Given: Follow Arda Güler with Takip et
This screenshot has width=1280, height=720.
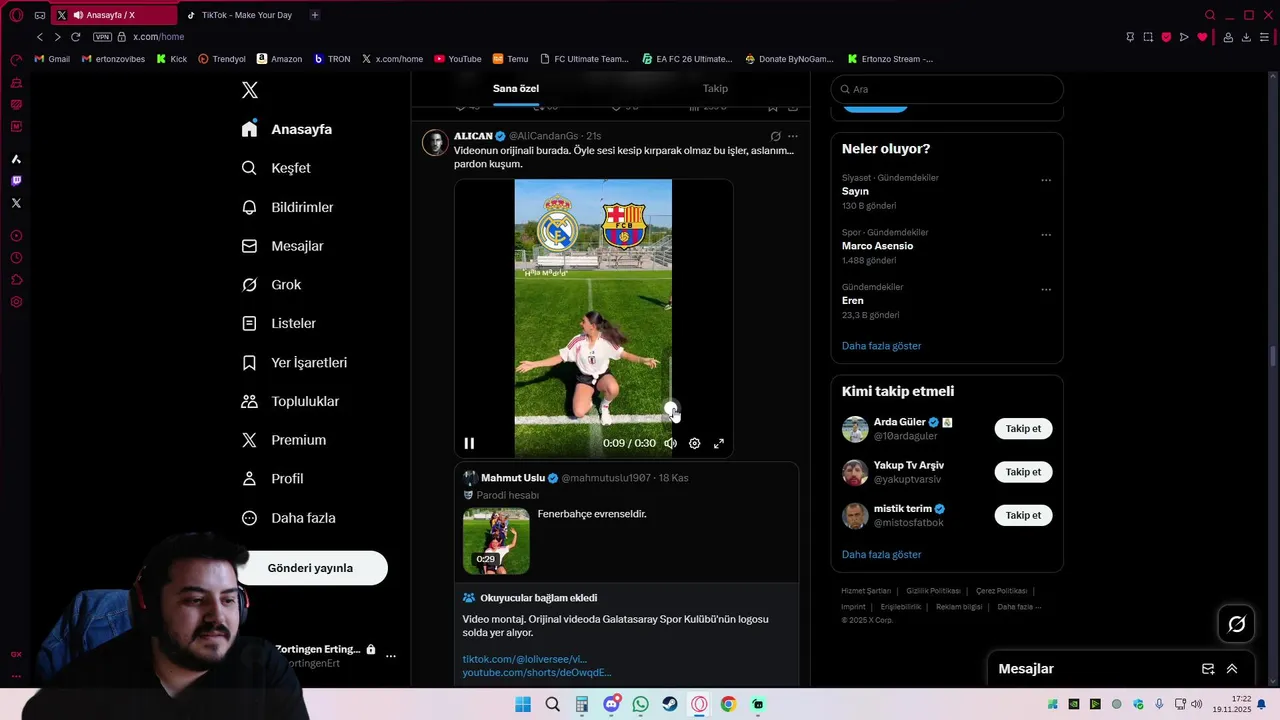Looking at the screenshot, I should pyautogui.click(x=1023, y=429).
